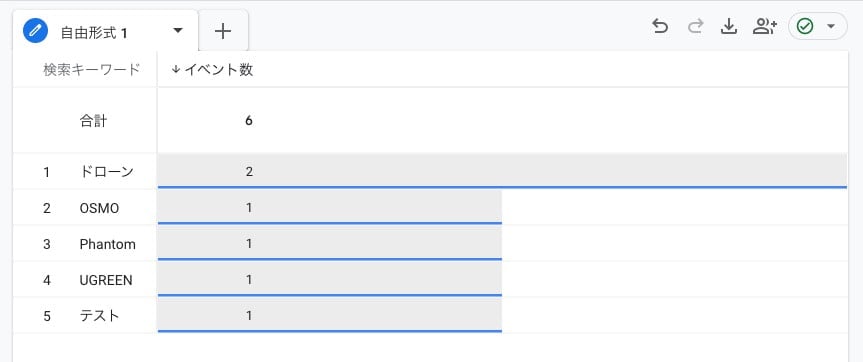This screenshot has width=863, height=362.
Task: Select the ドローン row keyword
Action: click(x=107, y=172)
